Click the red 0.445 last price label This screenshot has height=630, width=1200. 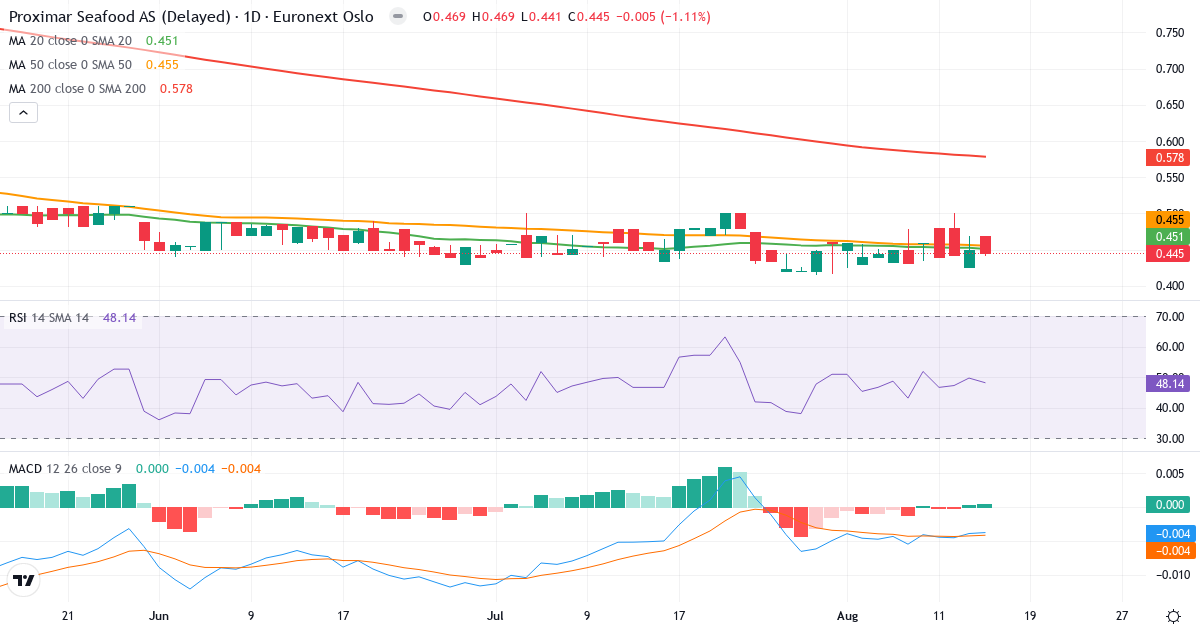click(1167, 254)
